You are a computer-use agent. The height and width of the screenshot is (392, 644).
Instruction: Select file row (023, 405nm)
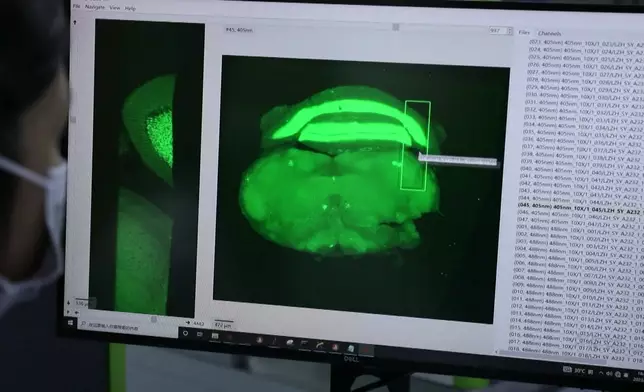[x=586, y=43]
